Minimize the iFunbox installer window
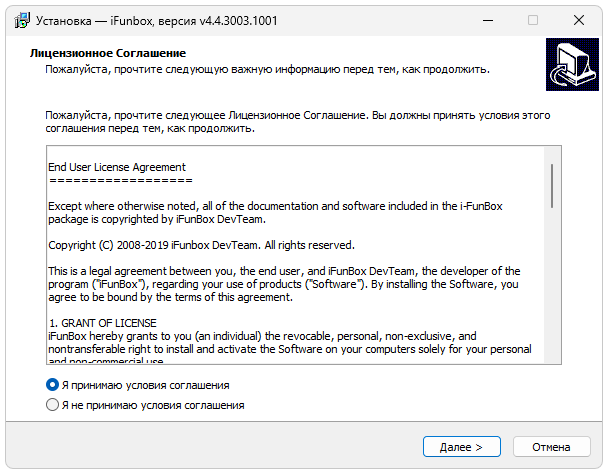Image resolution: width=605 pixels, height=473 pixels. pos(486,20)
